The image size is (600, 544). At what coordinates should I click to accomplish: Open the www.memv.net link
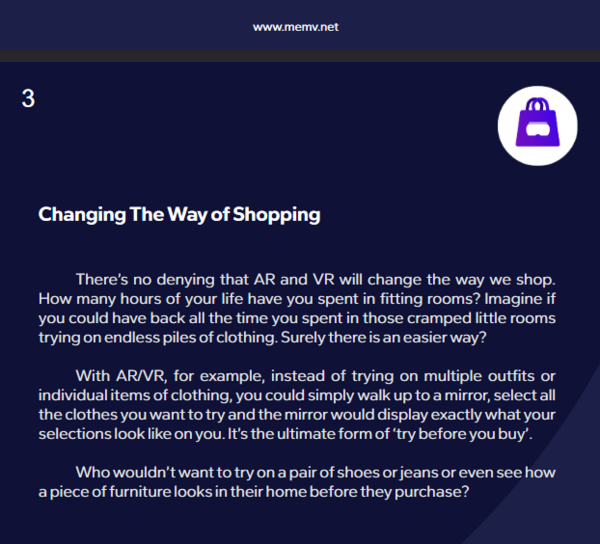pos(295,27)
